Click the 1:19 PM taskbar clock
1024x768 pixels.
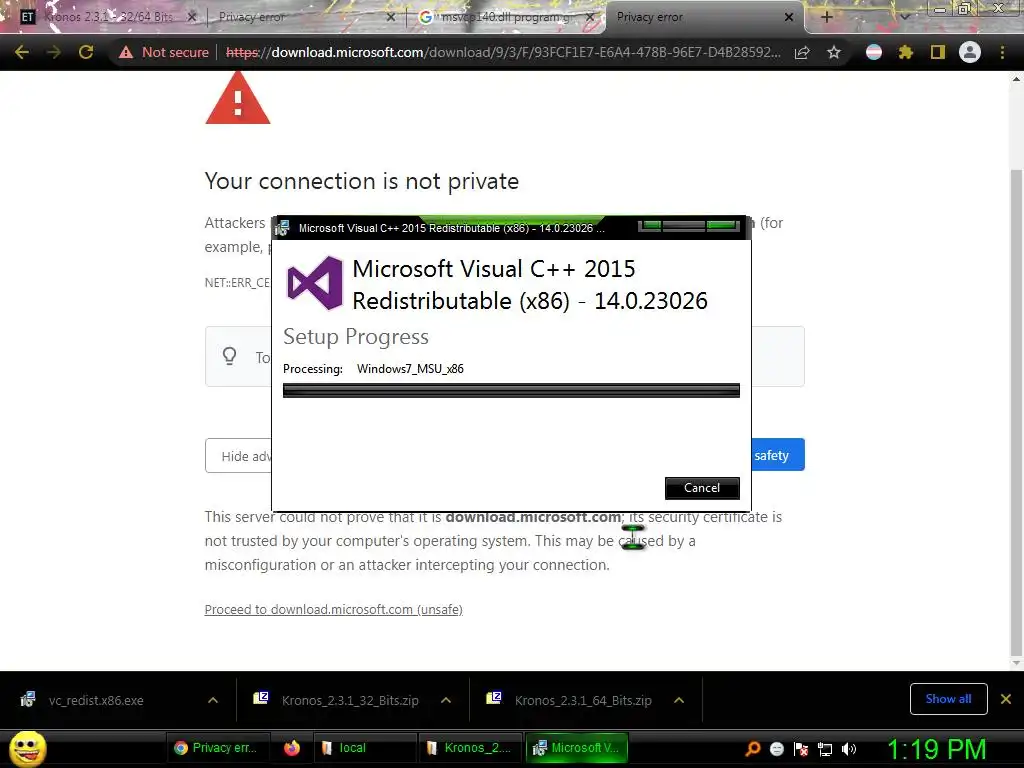[936, 749]
